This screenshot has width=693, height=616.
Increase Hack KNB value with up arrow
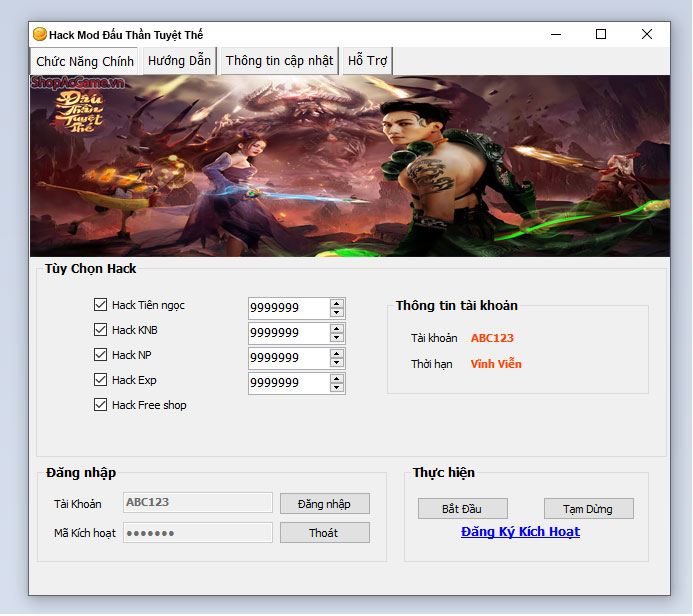(x=337, y=329)
